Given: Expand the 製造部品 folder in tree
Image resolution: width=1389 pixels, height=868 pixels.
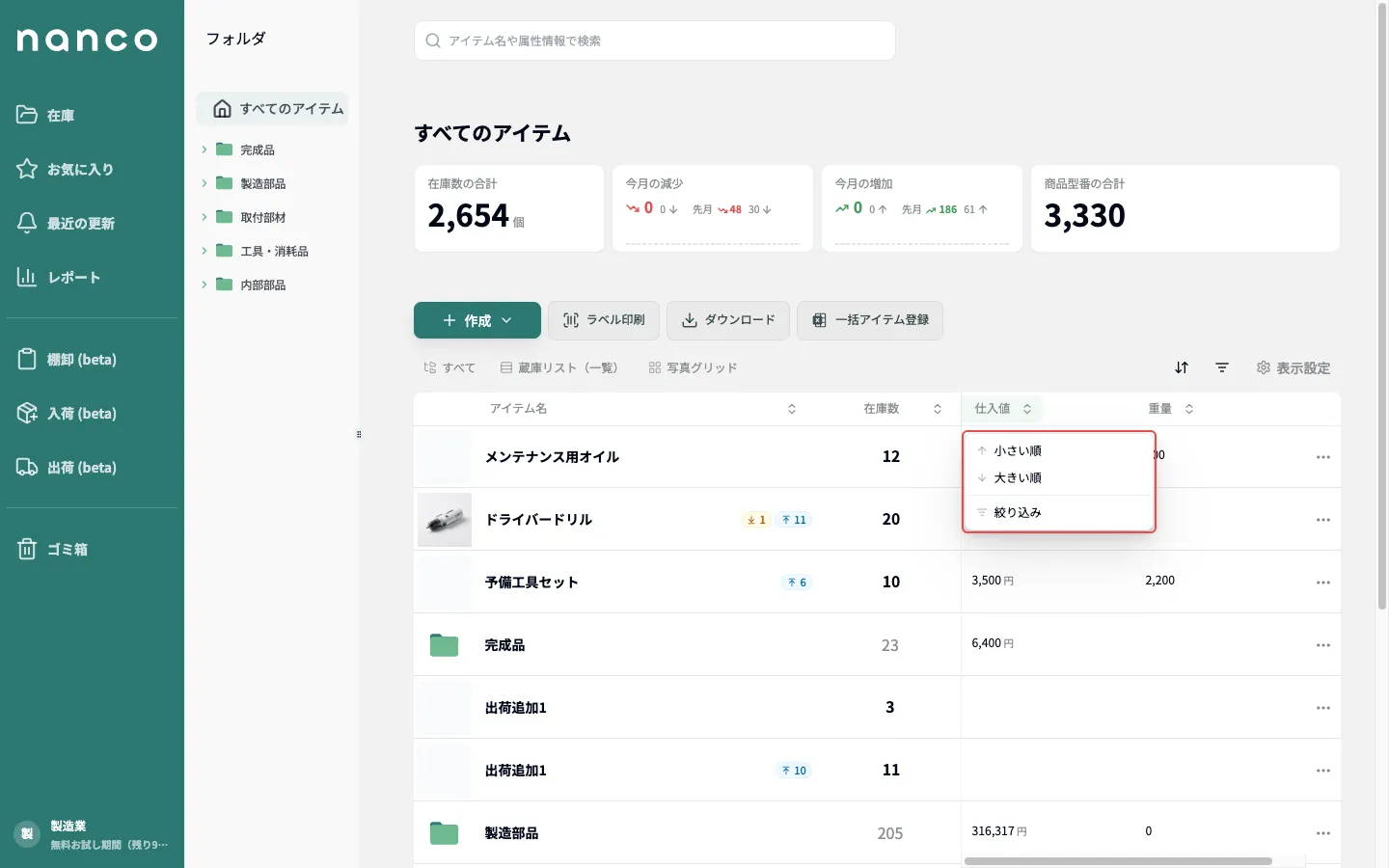Looking at the screenshot, I should pos(204,183).
